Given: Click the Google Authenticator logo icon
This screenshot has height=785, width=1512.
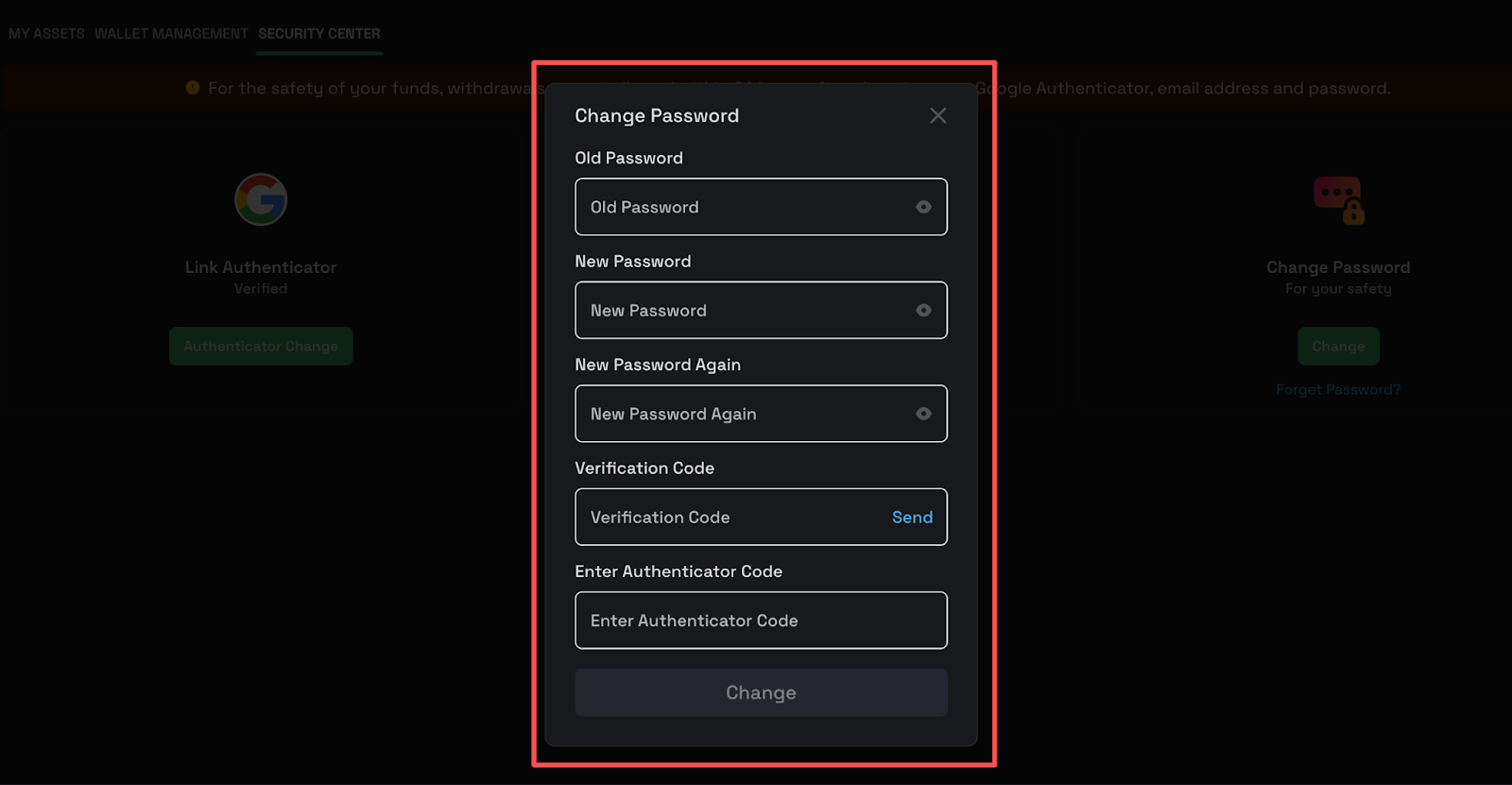Looking at the screenshot, I should 261,199.
